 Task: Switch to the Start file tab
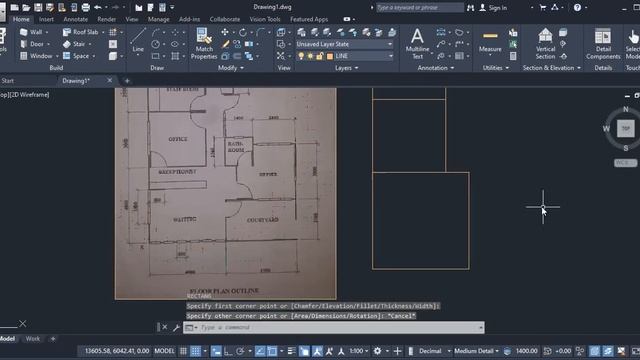click(7, 81)
